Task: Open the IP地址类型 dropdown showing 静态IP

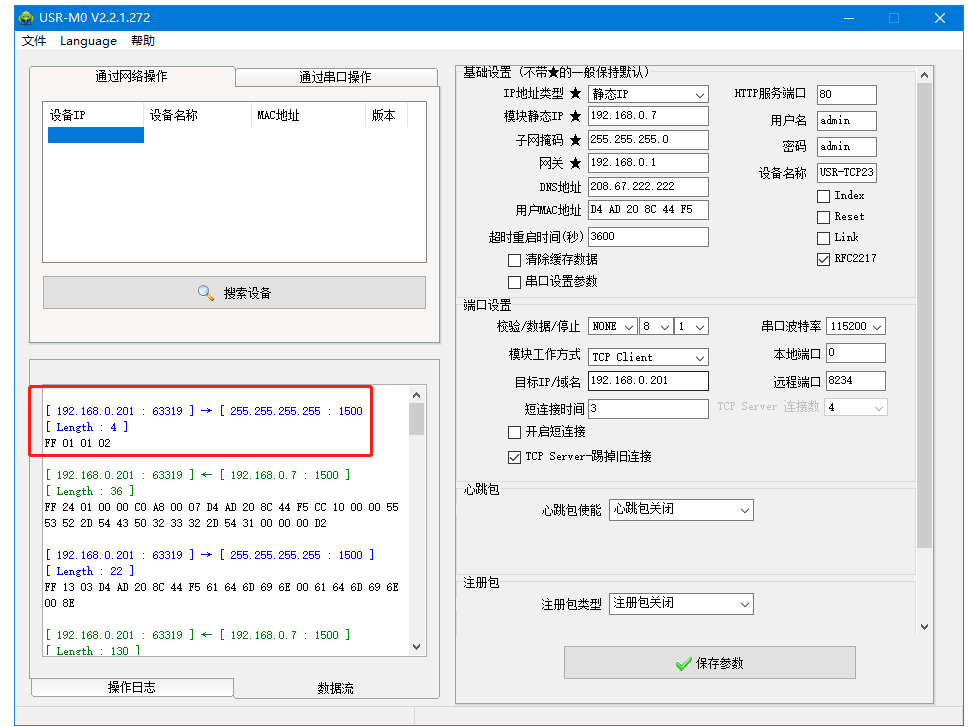Action: (x=648, y=94)
